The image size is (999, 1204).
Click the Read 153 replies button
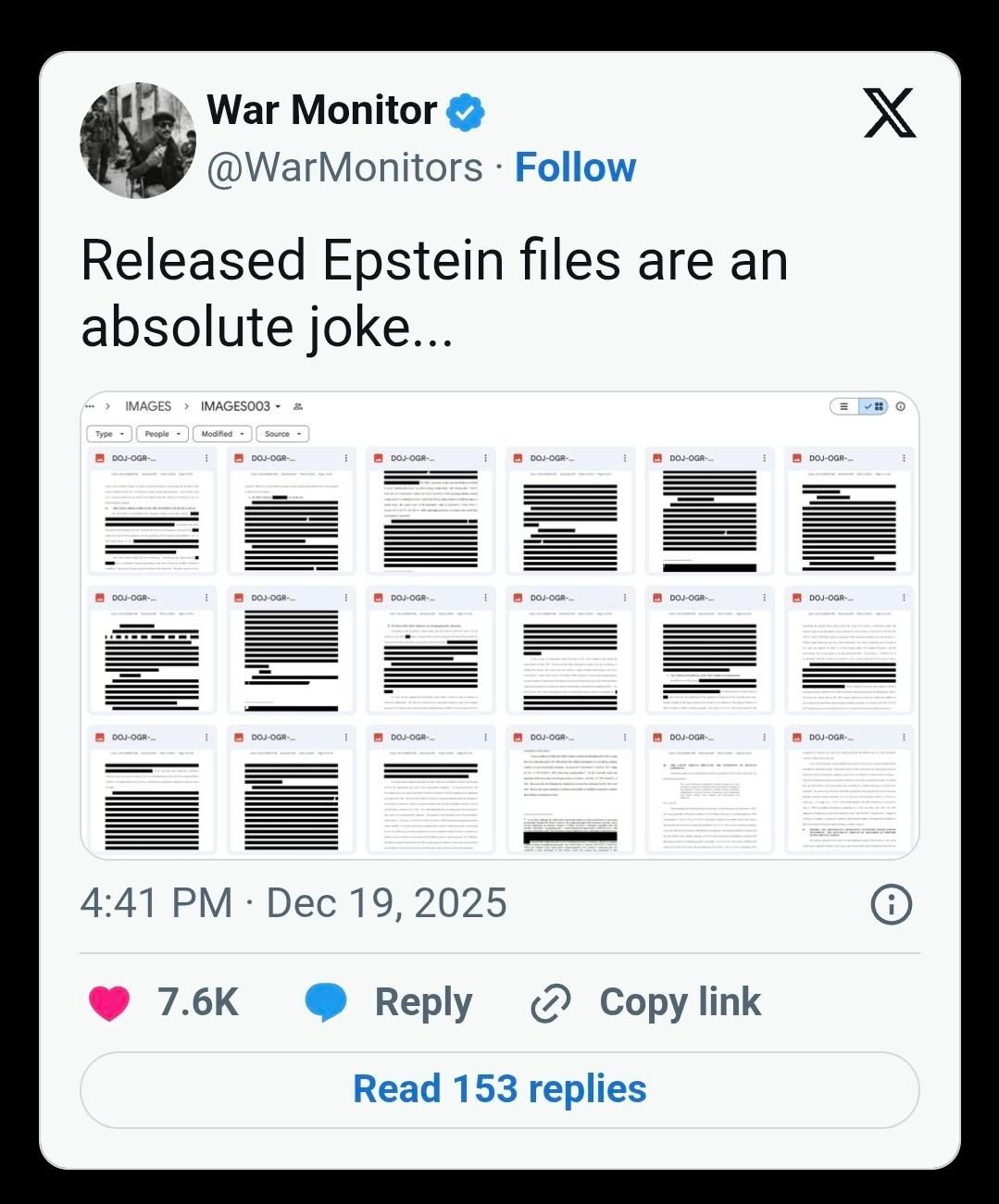499,1089
